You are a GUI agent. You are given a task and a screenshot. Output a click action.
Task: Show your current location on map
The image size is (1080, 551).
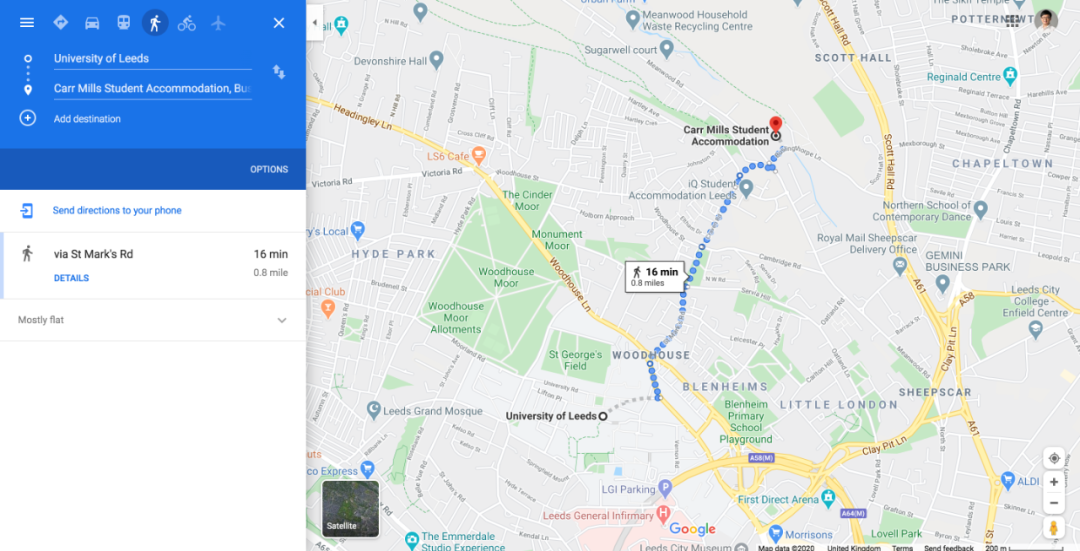[x=1054, y=458]
